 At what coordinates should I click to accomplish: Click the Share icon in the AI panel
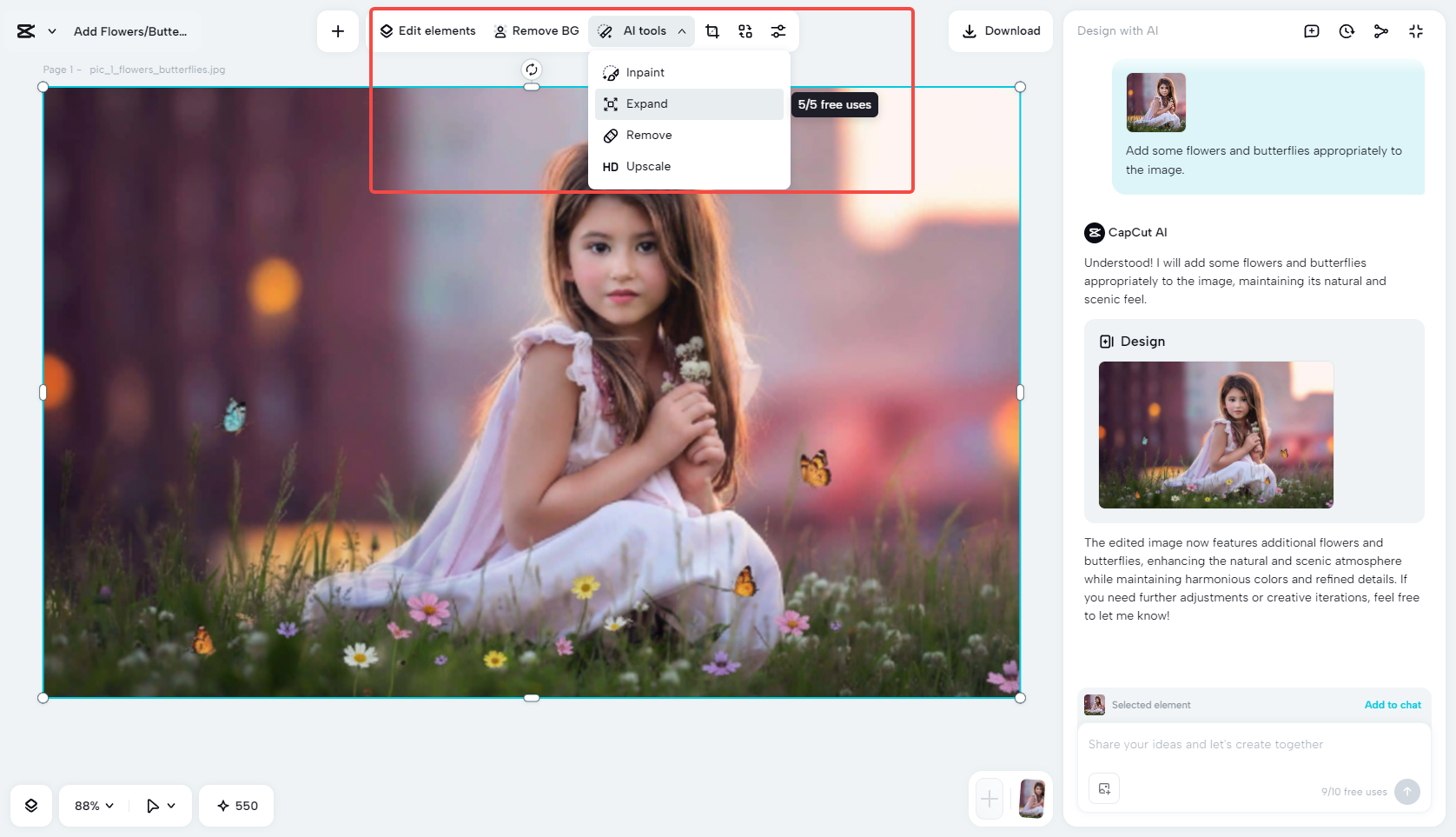tap(1381, 30)
